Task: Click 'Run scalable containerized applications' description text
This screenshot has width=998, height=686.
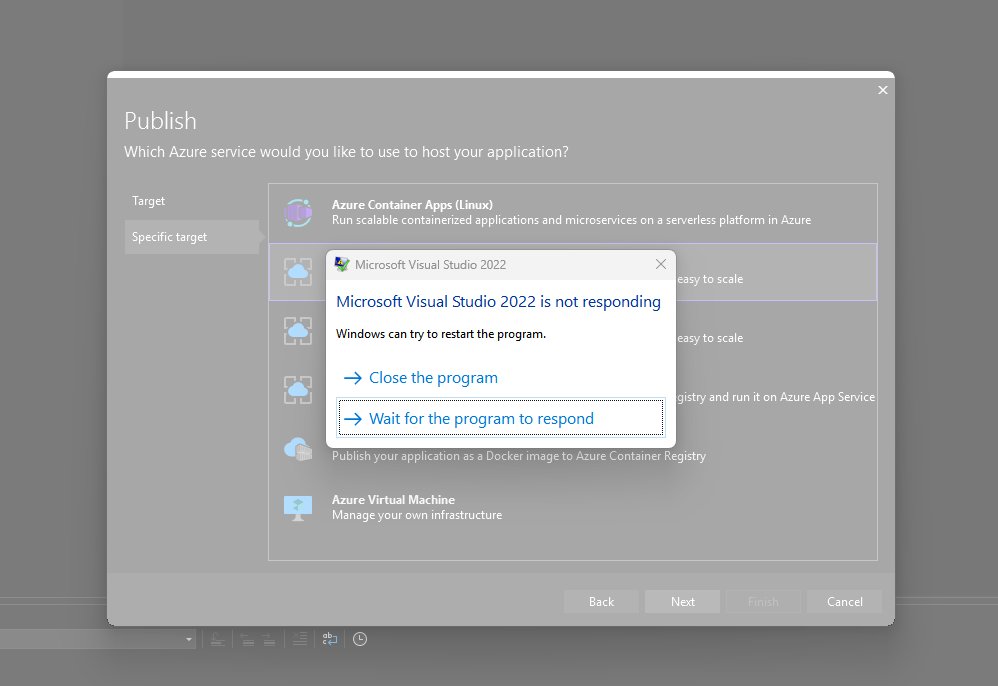Action: tap(571, 220)
